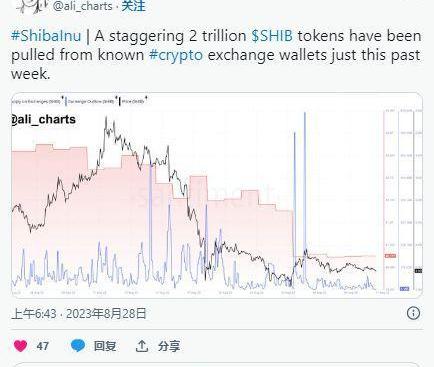434x367 pixels.
Task: Click the profile avatar image
Action: (x=32, y=6)
